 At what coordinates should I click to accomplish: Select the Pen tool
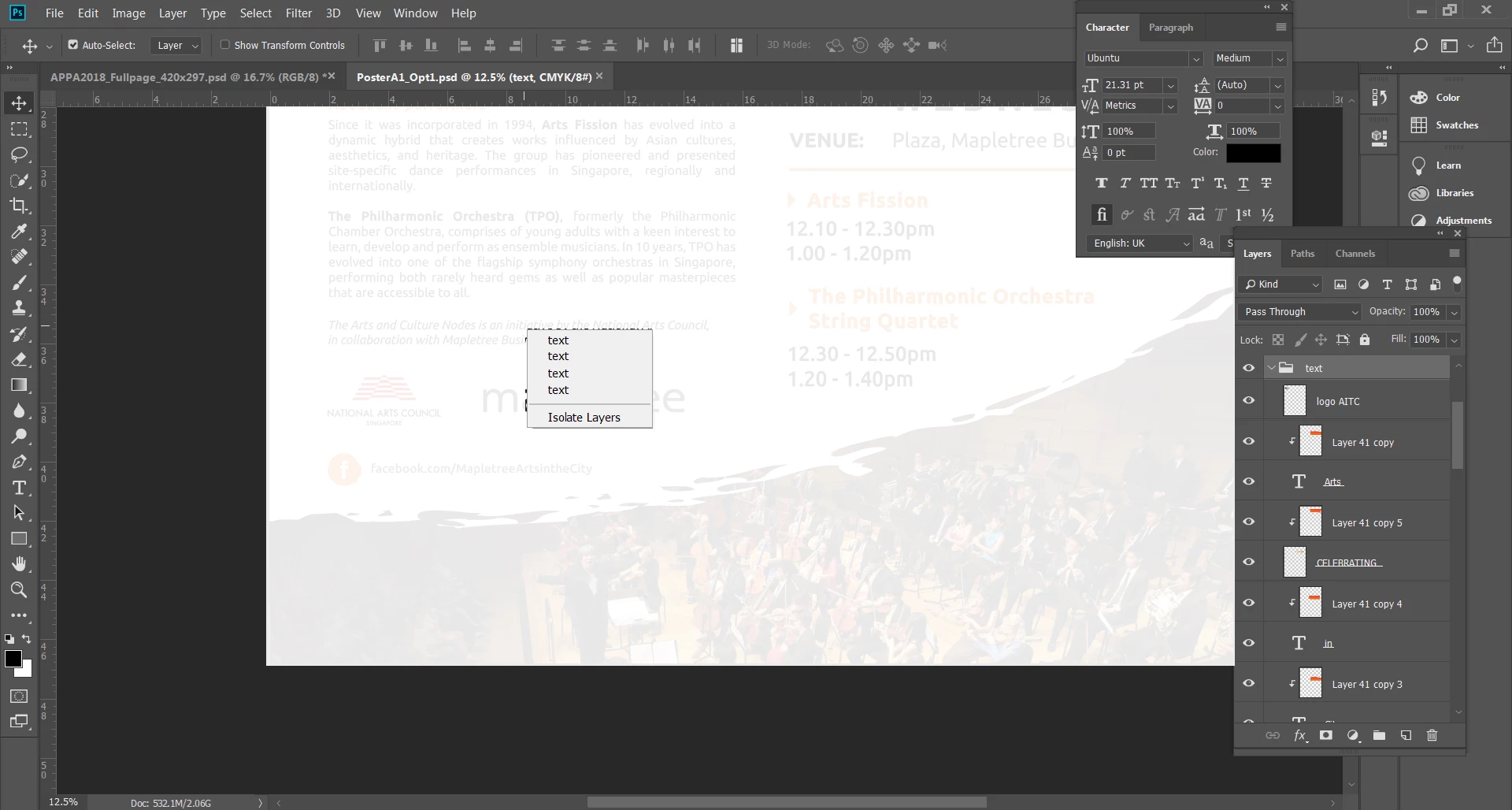click(20, 462)
